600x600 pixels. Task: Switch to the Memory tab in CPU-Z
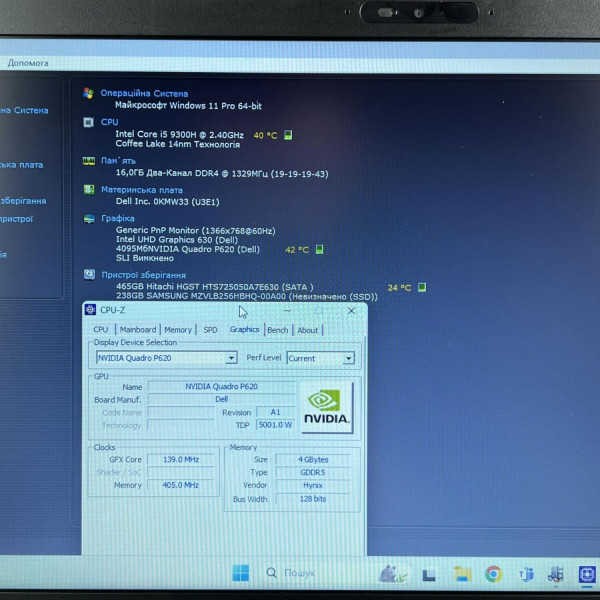(x=178, y=329)
